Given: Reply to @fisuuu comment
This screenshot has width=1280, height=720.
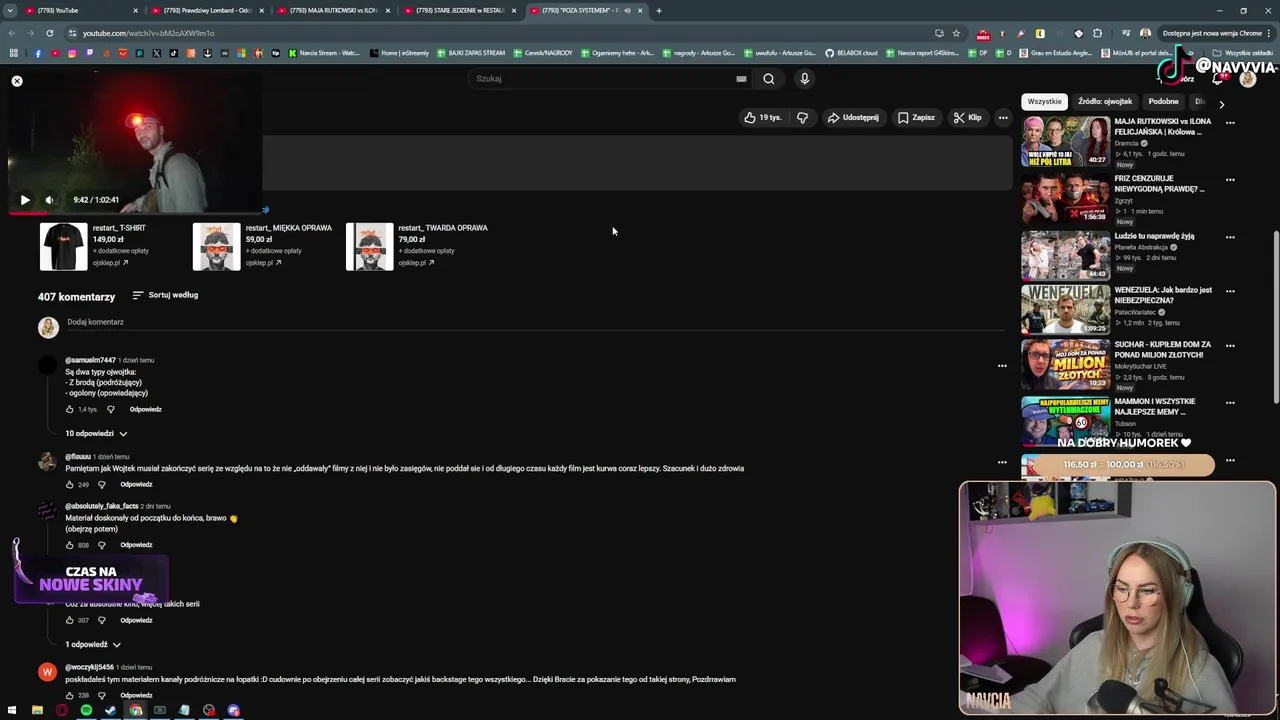Looking at the screenshot, I should coord(136,484).
